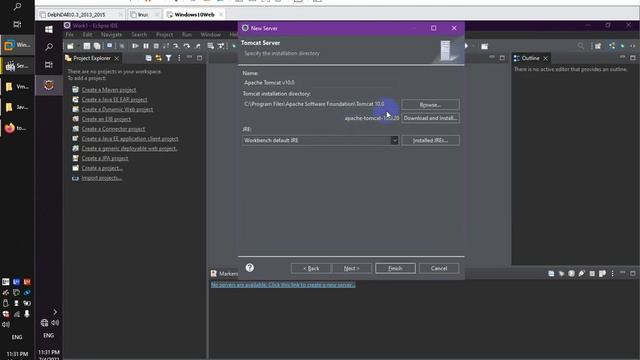640x360 pixels.
Task: Open the filter icon in Project Explorer
Action: coord(169,58)
